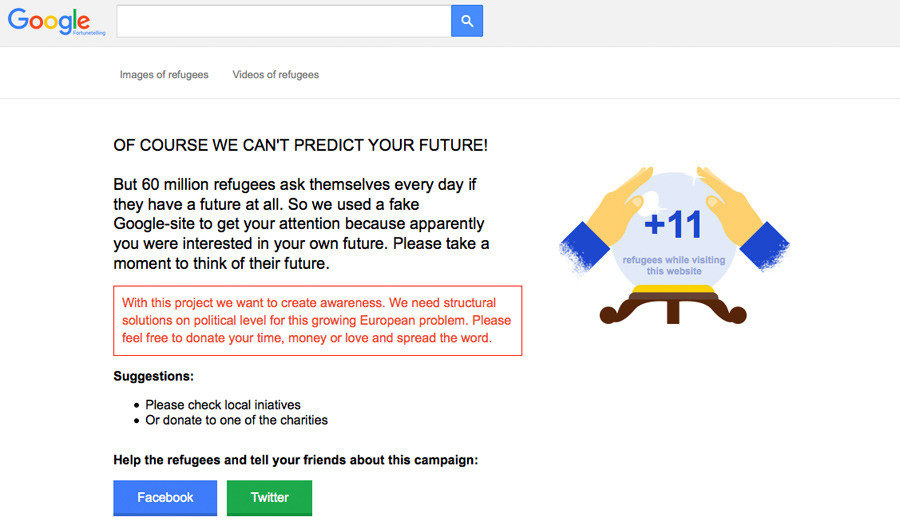Click the small Fortunetelling label under the logo
This screenshot has height=521, width=900.
pyautogui.click(x=89, y=33)
